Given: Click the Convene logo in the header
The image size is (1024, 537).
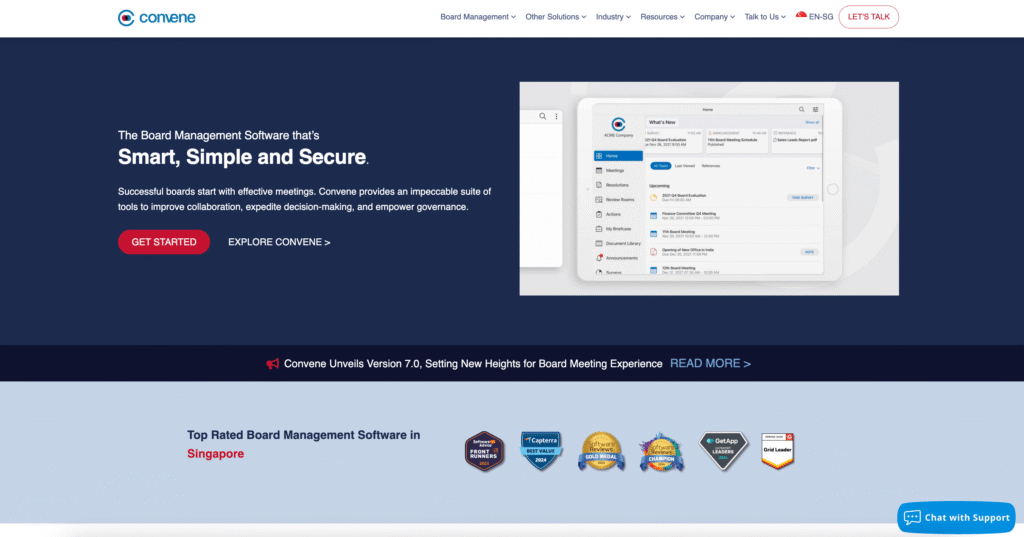Looking at the screenshot, I should coord(157,18).
